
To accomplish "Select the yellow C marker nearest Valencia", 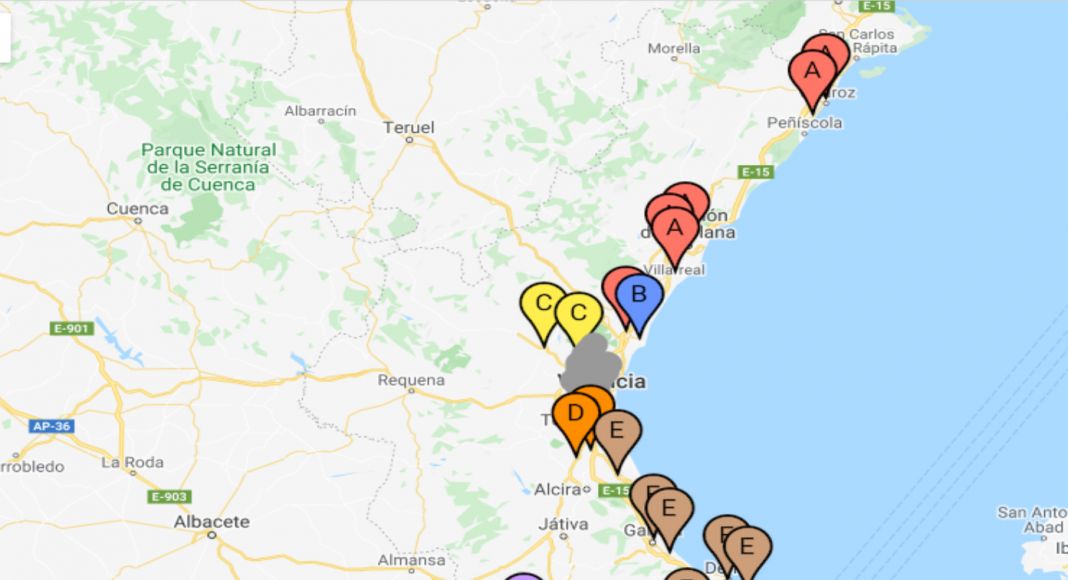I will (579, 317).
